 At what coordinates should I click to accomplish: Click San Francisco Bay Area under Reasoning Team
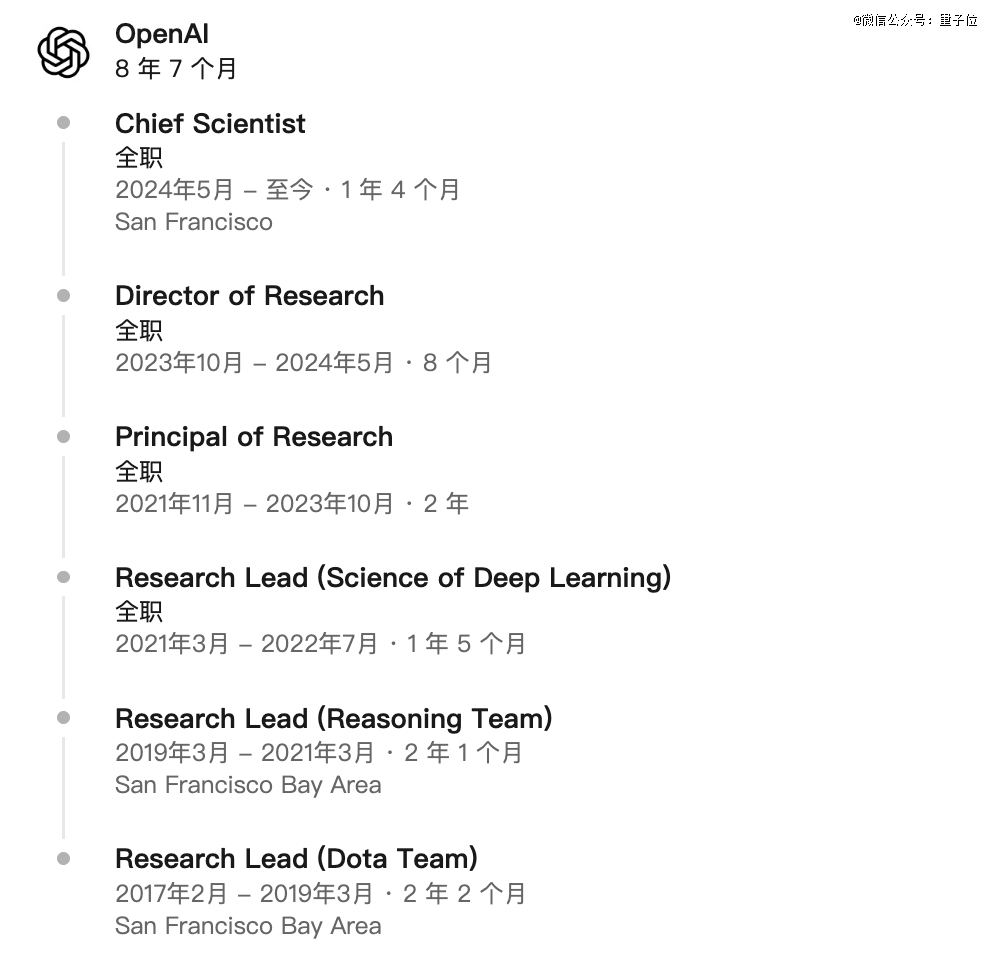pos(248,785)
